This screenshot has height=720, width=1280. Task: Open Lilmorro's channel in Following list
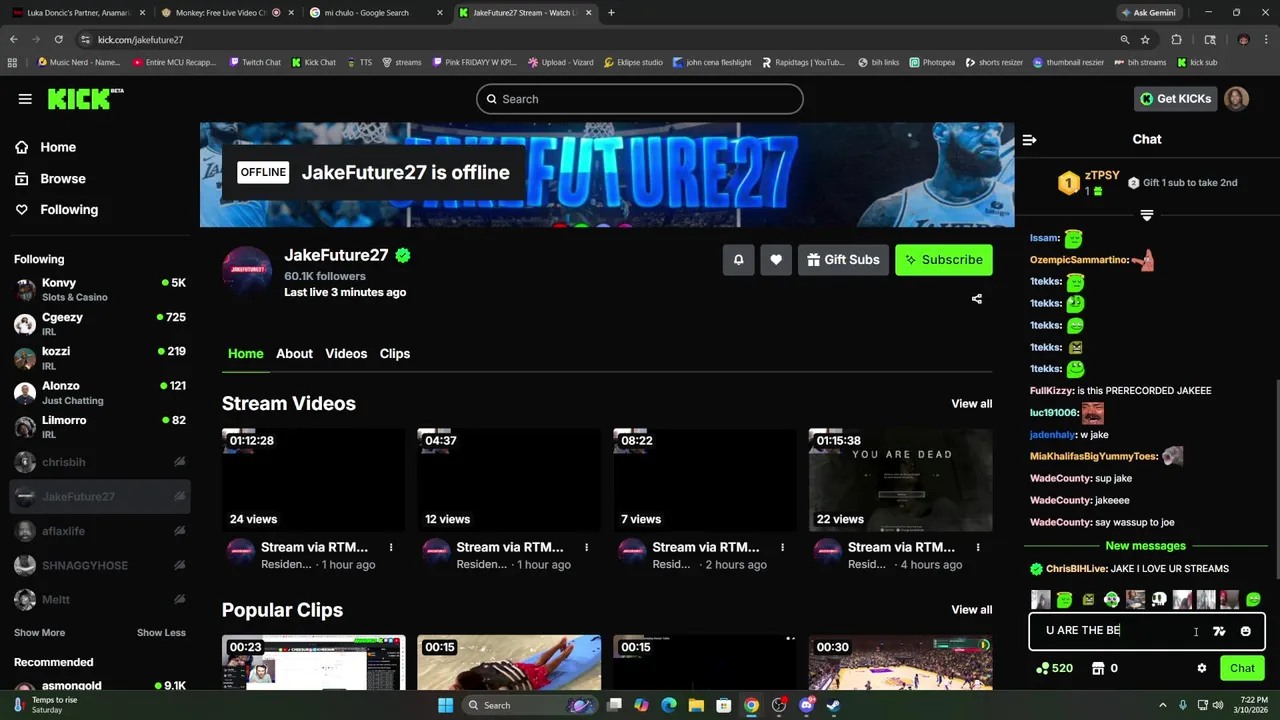100,427
